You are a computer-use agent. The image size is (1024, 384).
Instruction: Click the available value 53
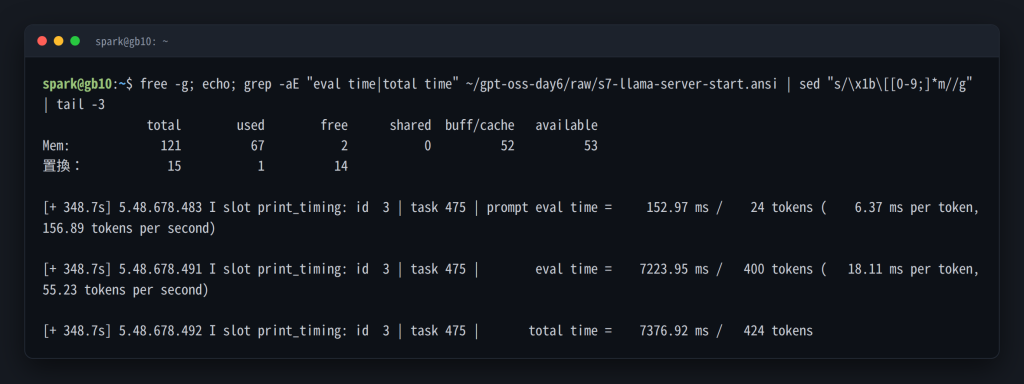click(x=590, y=146)
